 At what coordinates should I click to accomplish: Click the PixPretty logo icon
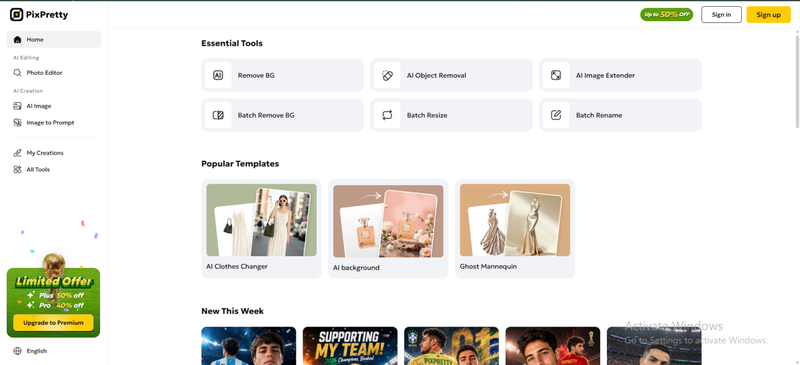coord(16,15)
